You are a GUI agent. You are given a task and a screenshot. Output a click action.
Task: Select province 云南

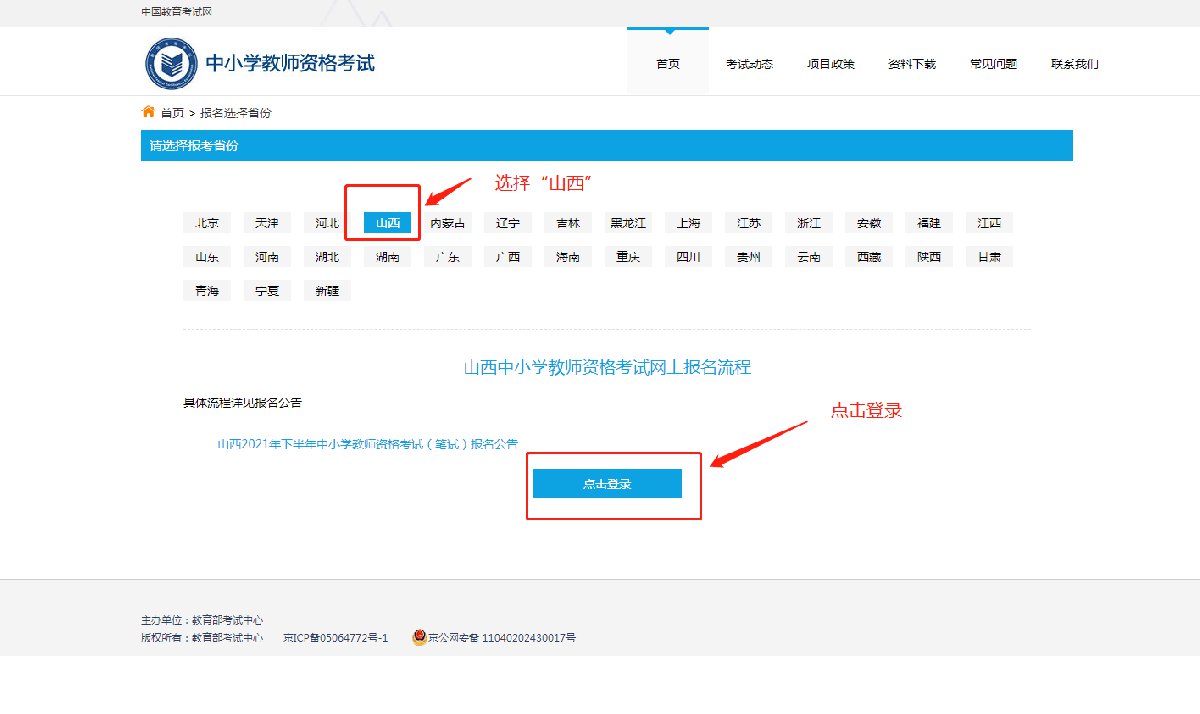click(x=809, y=257)
